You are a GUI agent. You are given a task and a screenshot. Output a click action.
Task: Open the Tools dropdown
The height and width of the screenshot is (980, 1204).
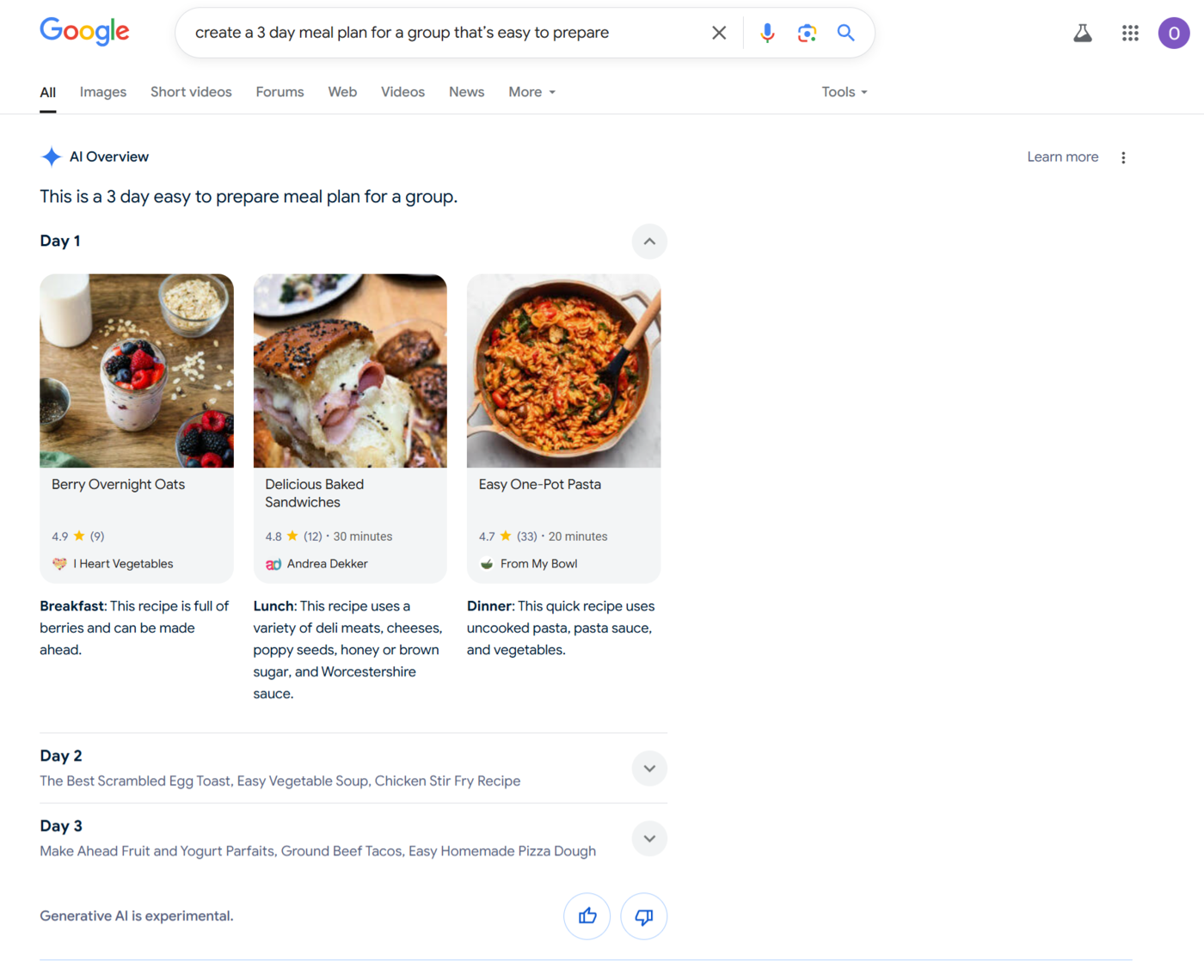[844, 92]
